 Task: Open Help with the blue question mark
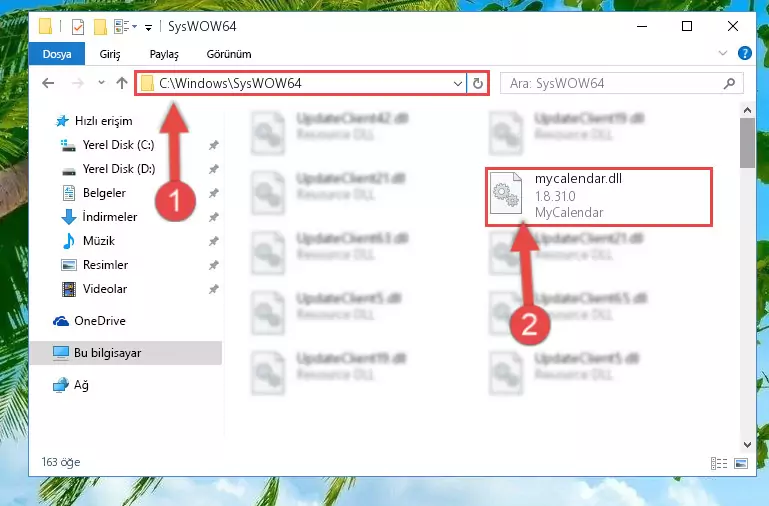coord(744,53)
